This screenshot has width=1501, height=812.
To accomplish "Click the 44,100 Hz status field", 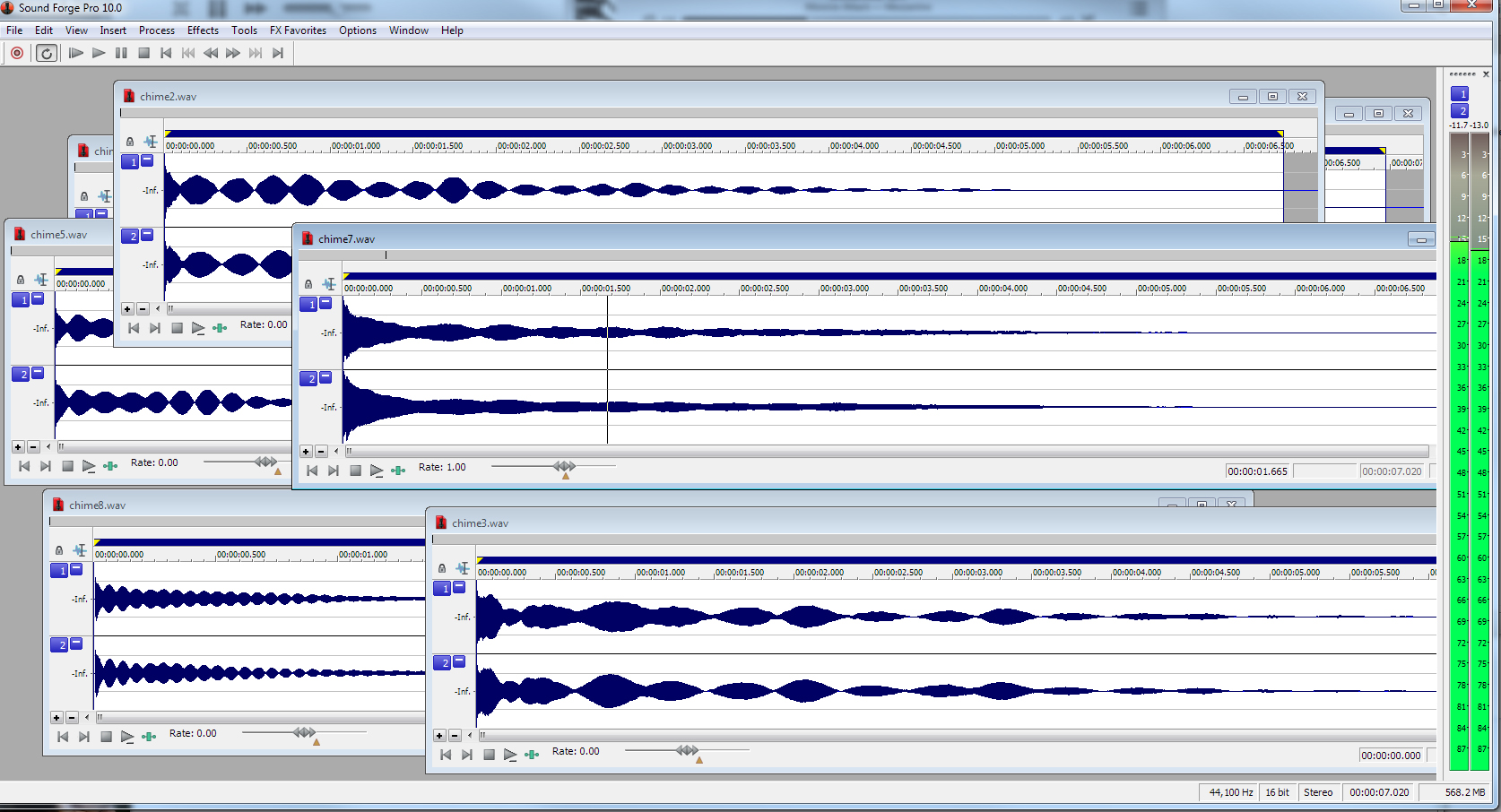I will coord(1230,792).
